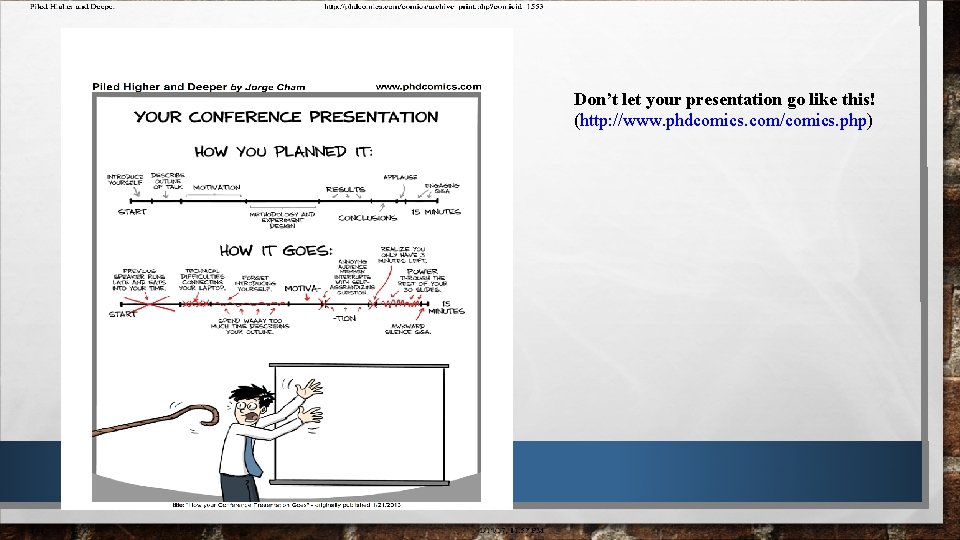Viewport: 960px width, 540px height.
Task: Click 'Your Conference Presentation' comic title
Action: (286, 117)
